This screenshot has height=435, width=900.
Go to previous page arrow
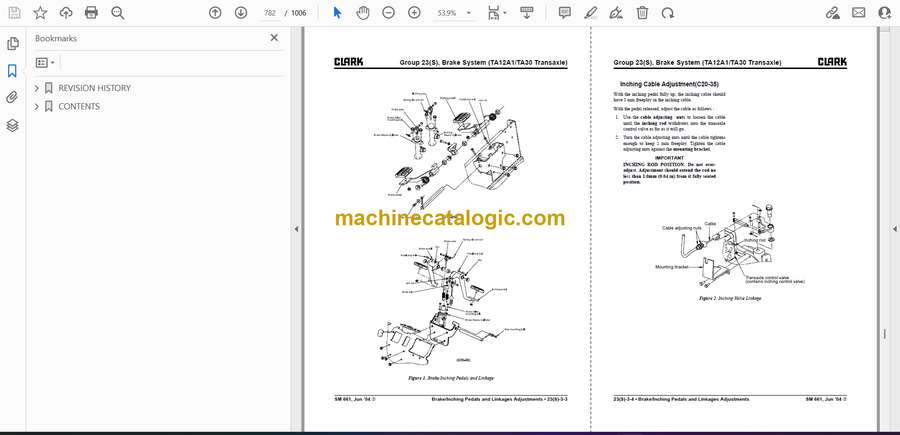215,13
